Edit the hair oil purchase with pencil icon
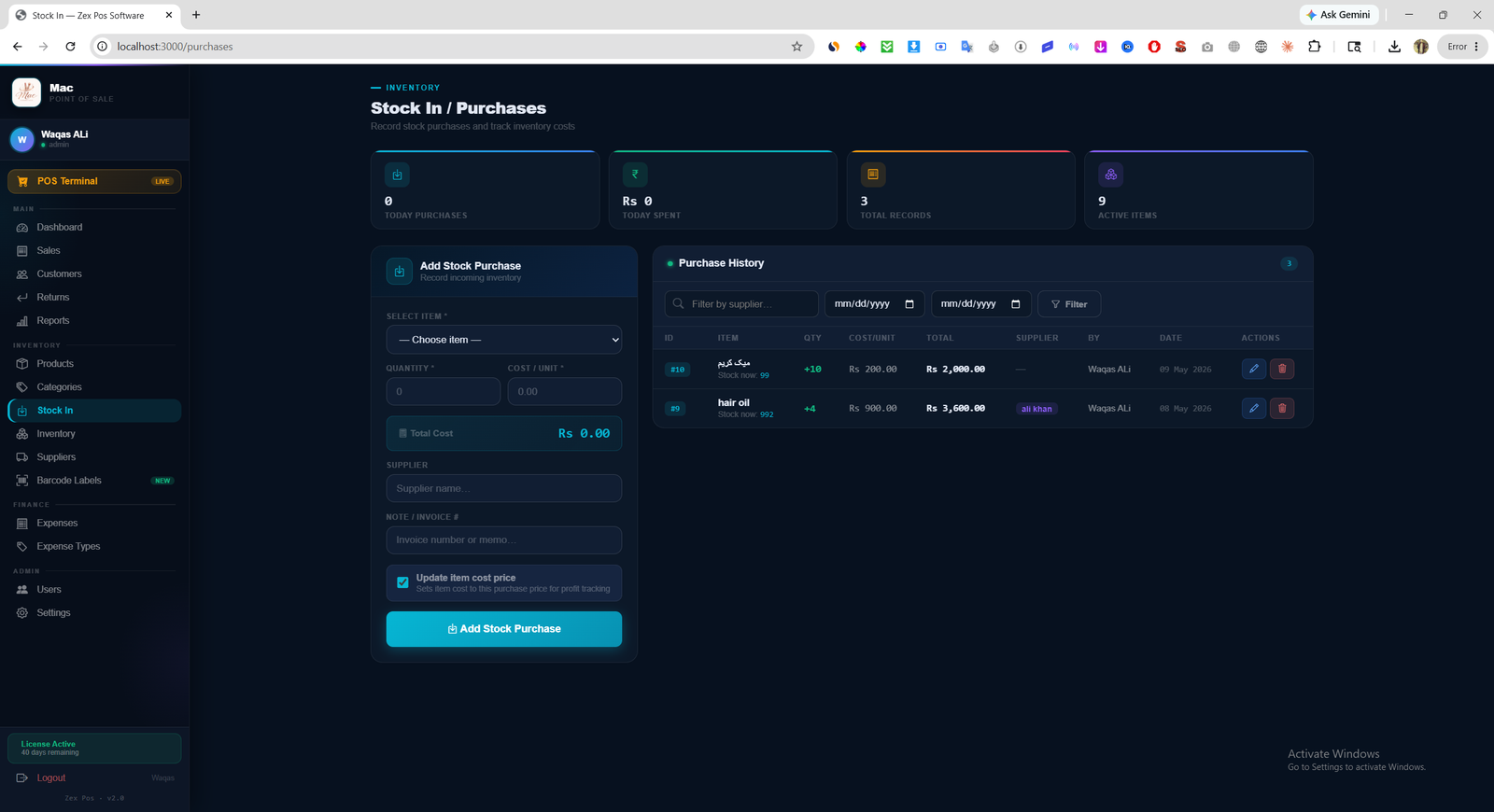 click(1254, 408)
